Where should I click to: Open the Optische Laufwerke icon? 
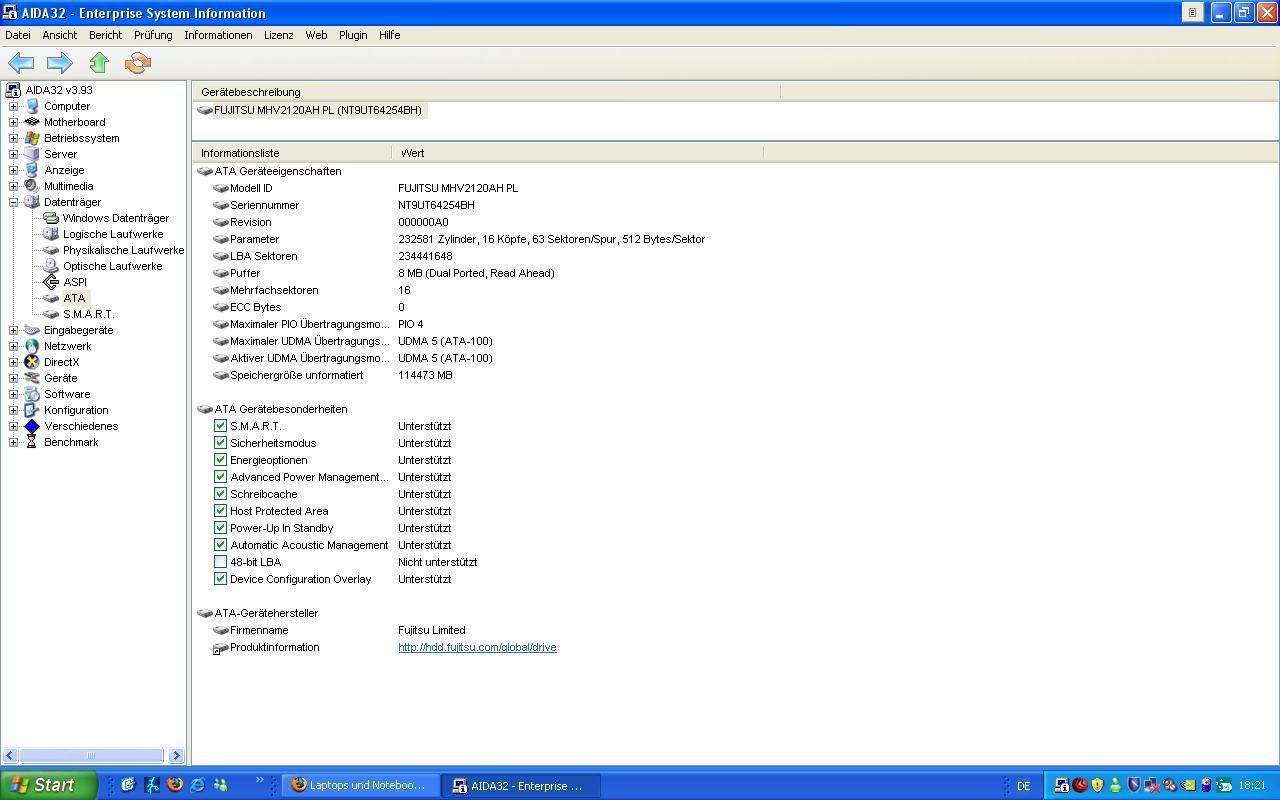pos(51,266)
